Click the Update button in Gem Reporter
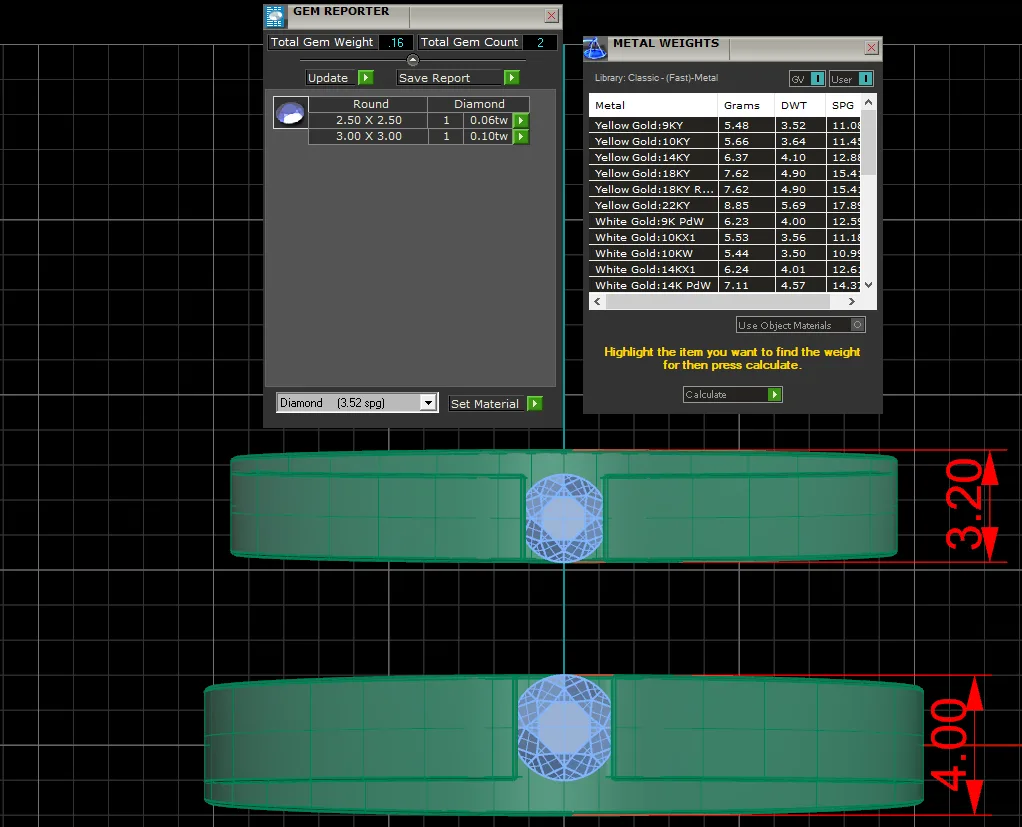Viewport: 1022px width, 827px height. pos(340,78)
